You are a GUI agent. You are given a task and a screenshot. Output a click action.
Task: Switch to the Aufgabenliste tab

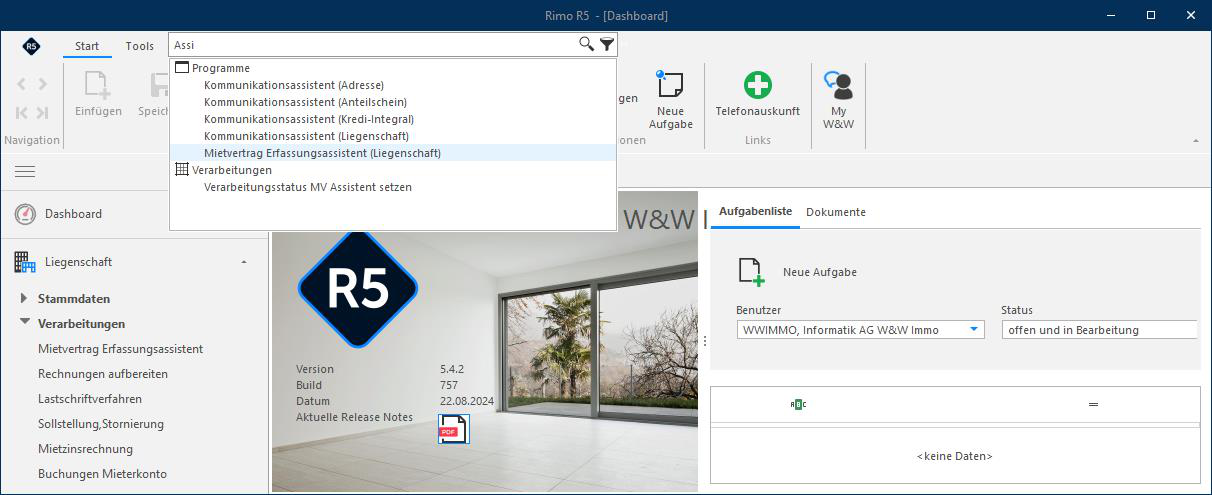point(756,211)
